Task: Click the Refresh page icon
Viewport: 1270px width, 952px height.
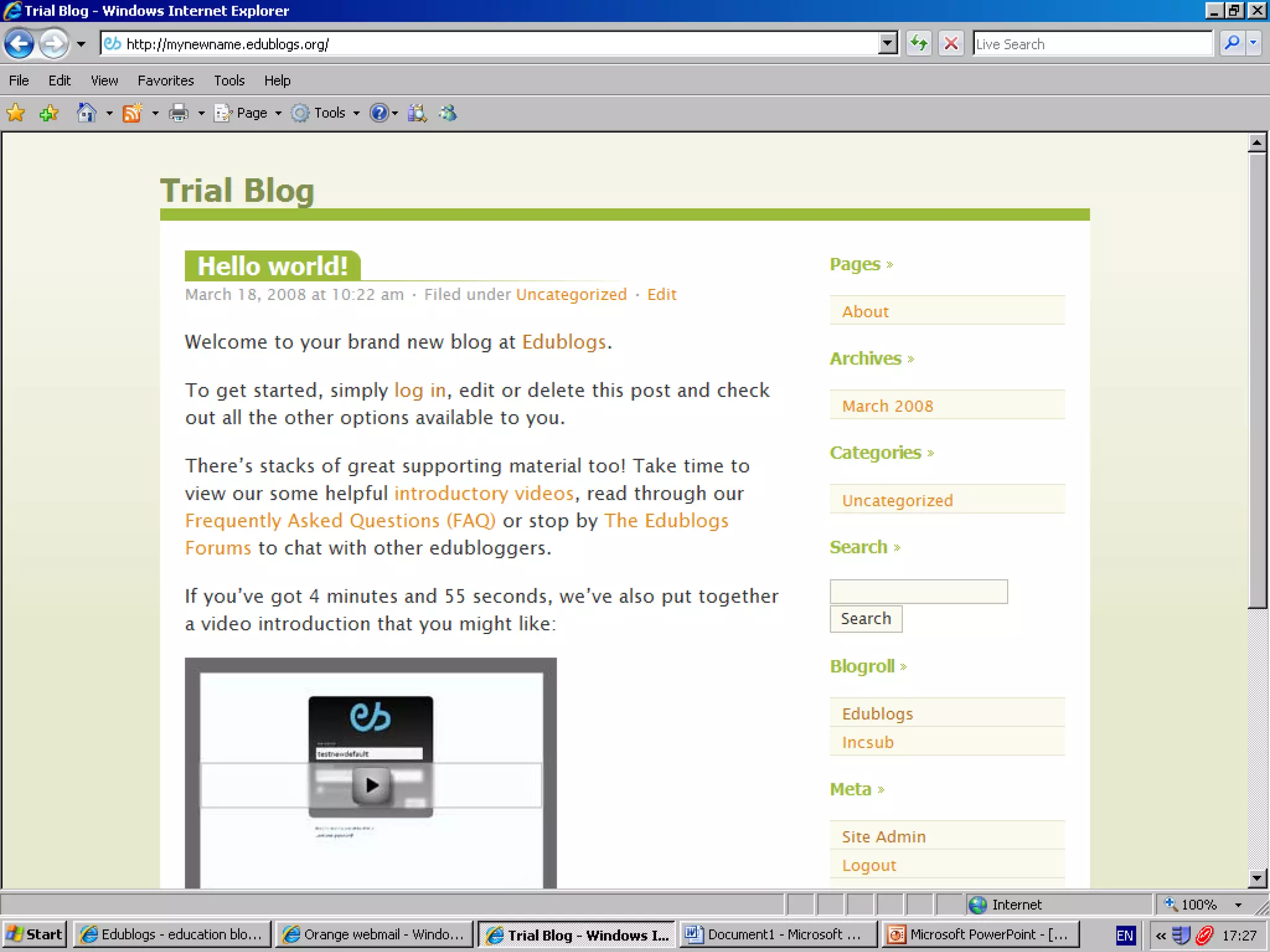Action: coord(918,44)
